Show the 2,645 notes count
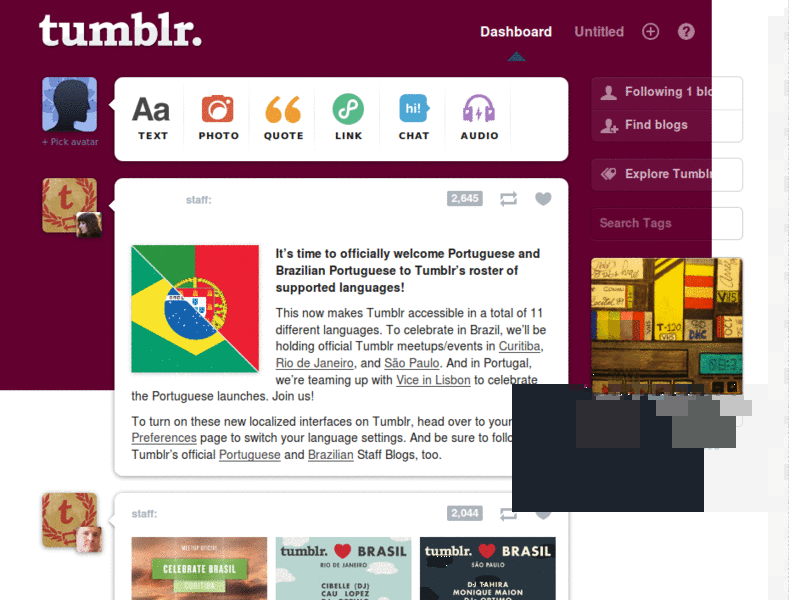The image size is (800, 600). 465,198
